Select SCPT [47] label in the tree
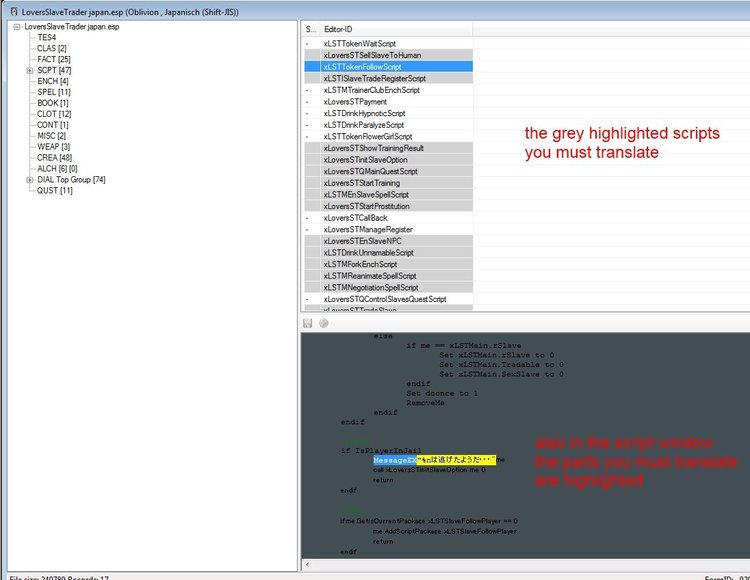Image resolution: width=750 pixels, height=580 pixels. 54,70
